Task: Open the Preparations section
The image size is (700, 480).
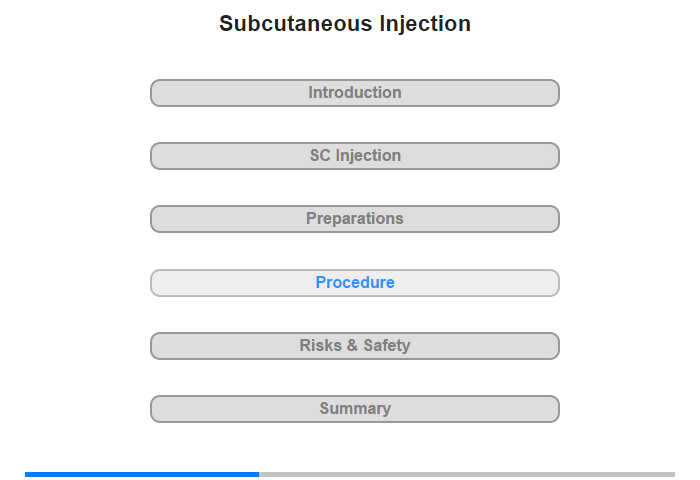Action: (355, 219)
